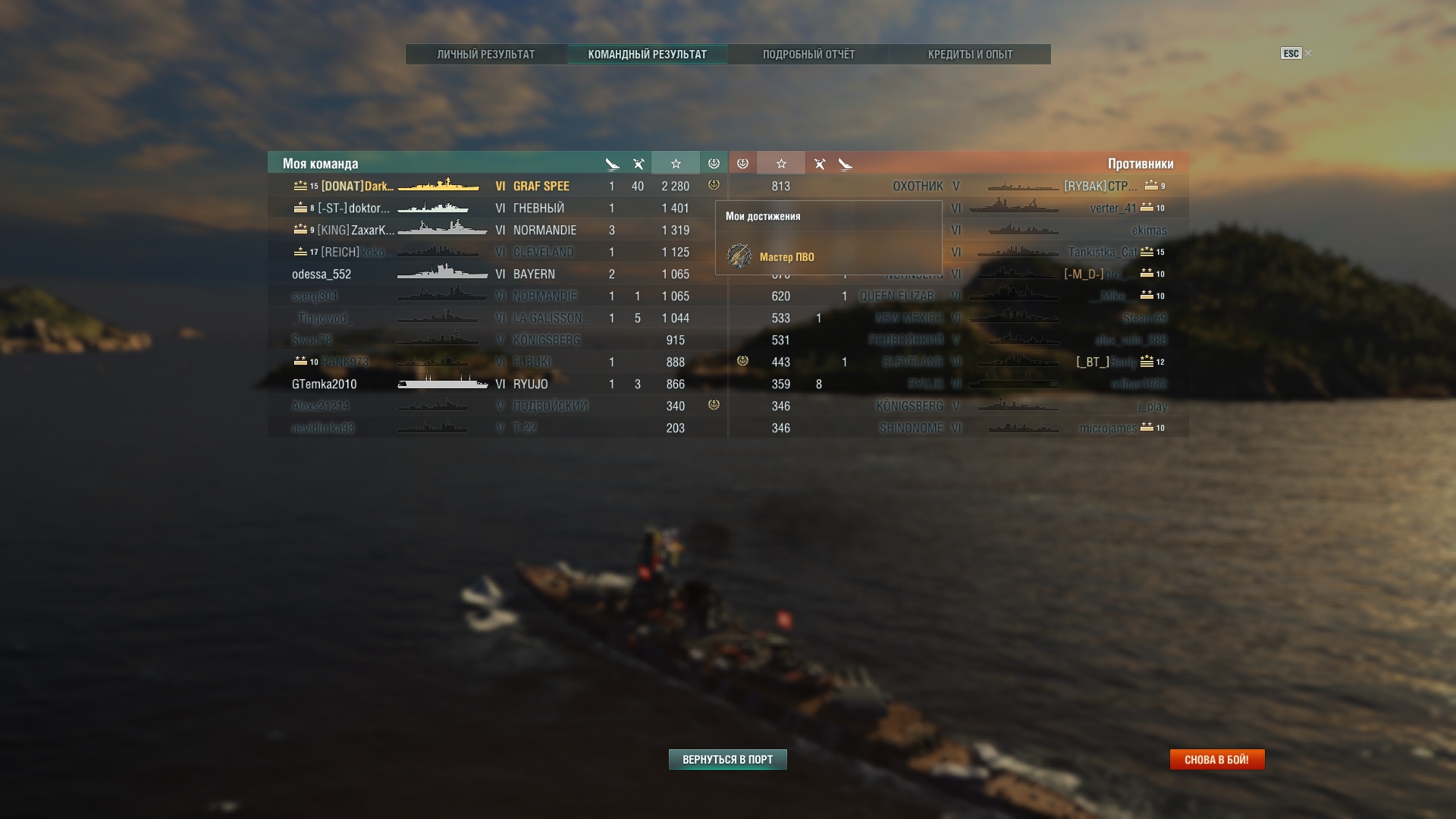1456x819 pixels.
Task: Select the odessa_552 Bayern row
Action: 497,274
